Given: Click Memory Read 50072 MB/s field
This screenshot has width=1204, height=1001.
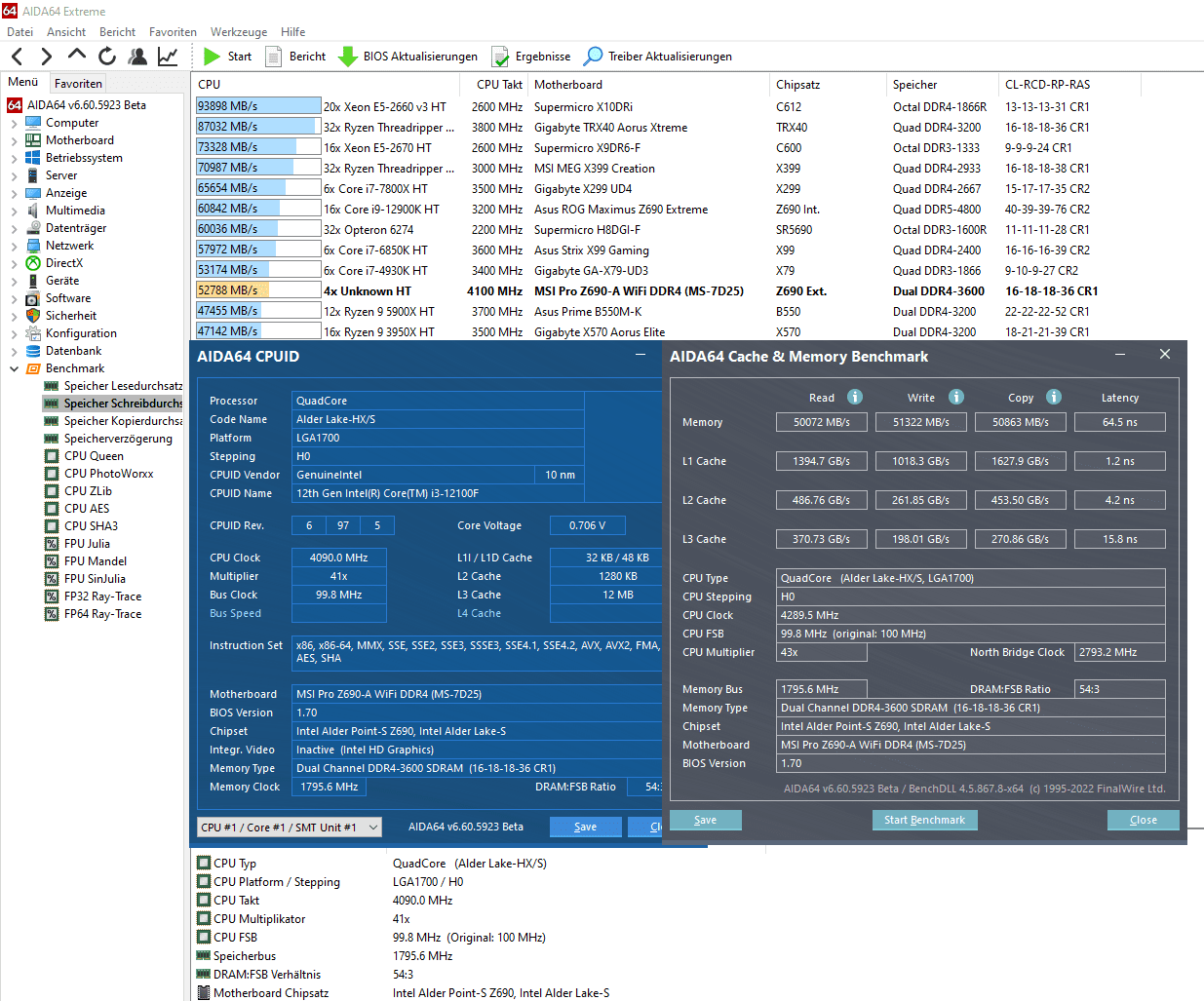Looking at the screenshot, I should point(822,422).
